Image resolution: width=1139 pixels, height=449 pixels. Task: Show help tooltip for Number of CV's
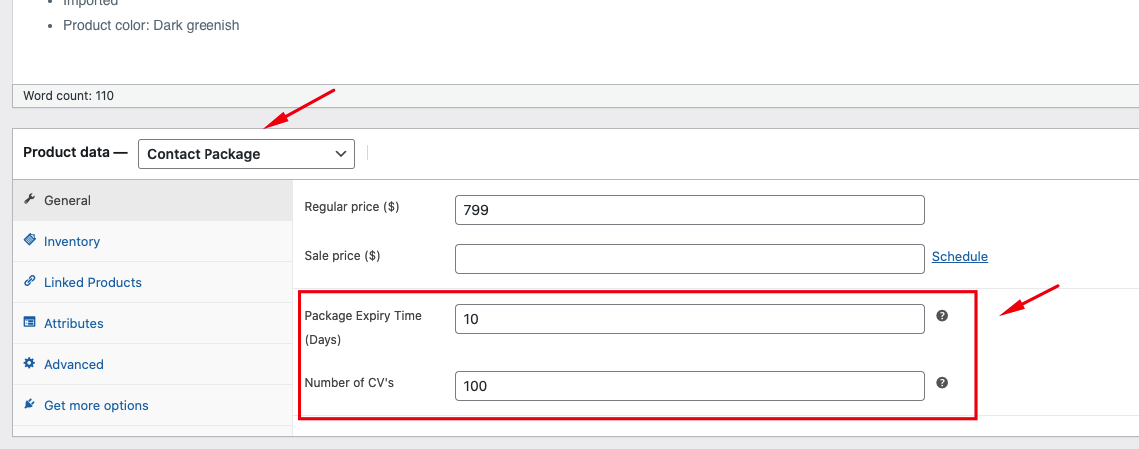[x=942, y=383]
